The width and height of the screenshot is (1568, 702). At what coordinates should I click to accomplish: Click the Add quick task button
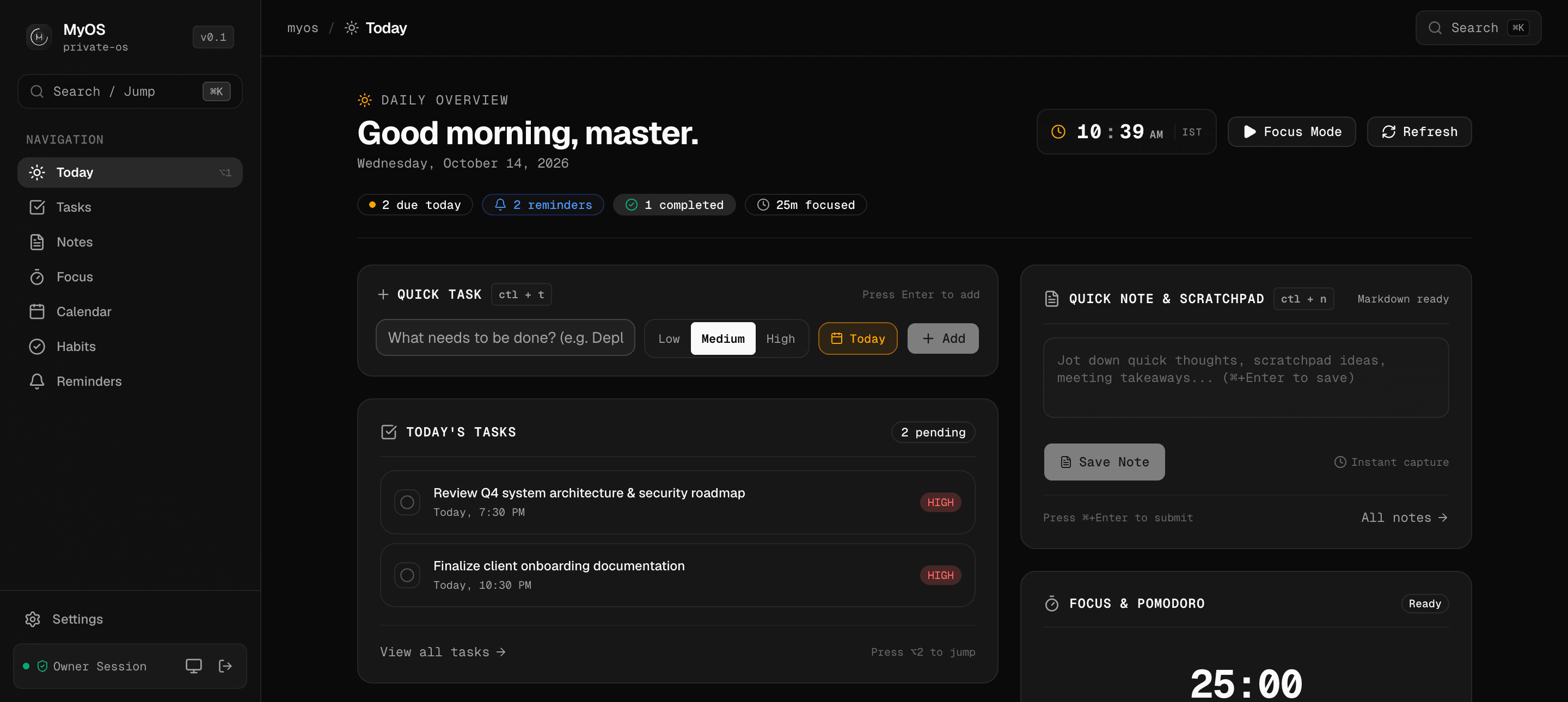[943, 339]
